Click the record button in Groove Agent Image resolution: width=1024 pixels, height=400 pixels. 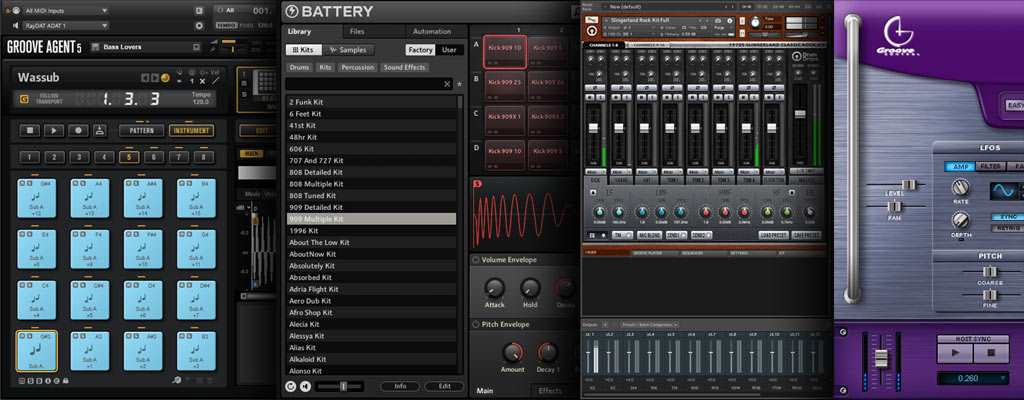78,130
